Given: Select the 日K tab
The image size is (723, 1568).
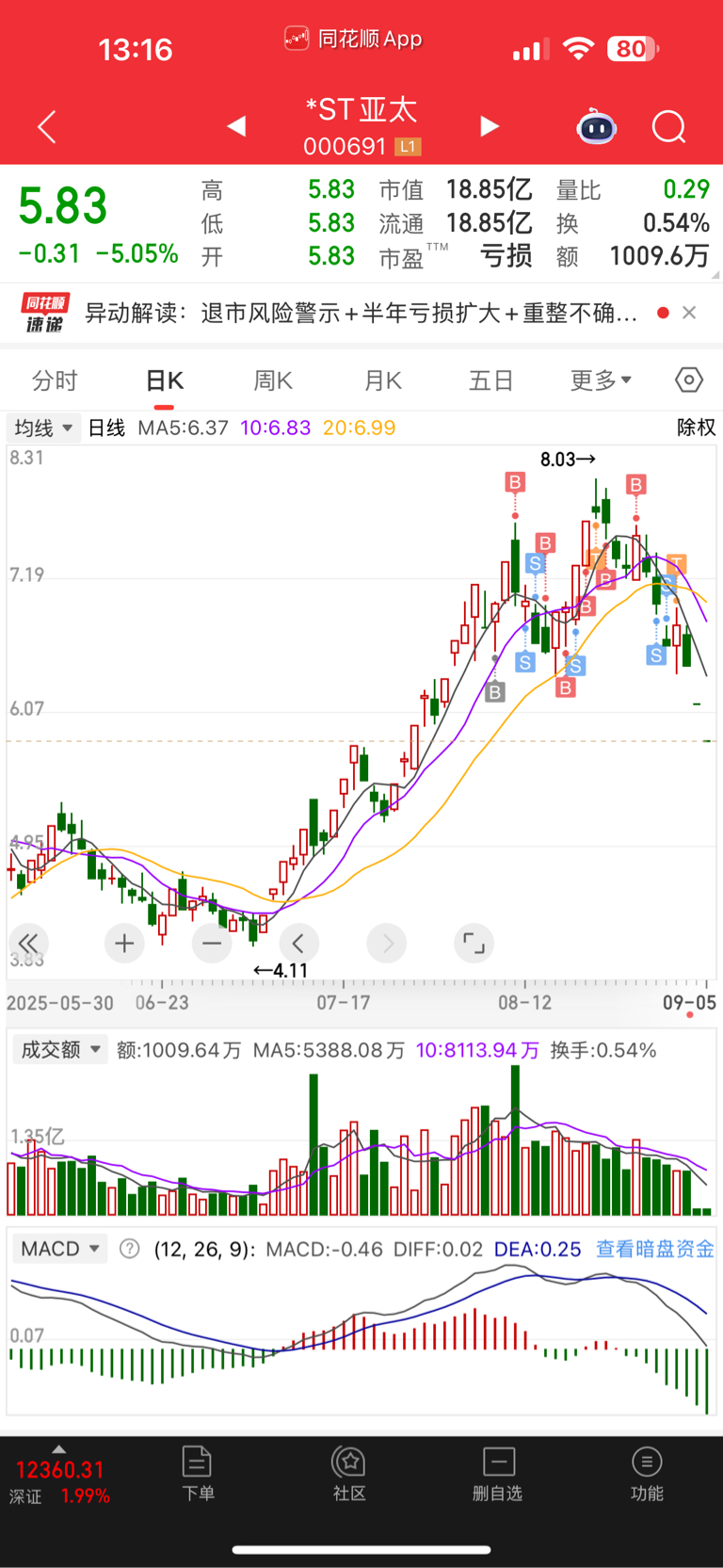Looking at the screenshot, I should 164,380.
